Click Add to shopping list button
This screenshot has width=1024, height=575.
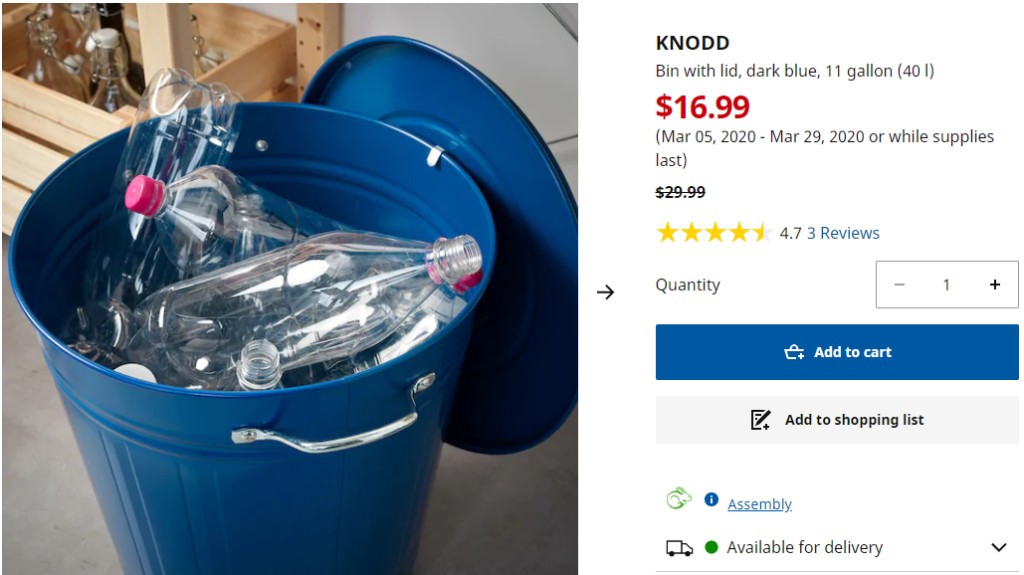click(x=837, y=420)
